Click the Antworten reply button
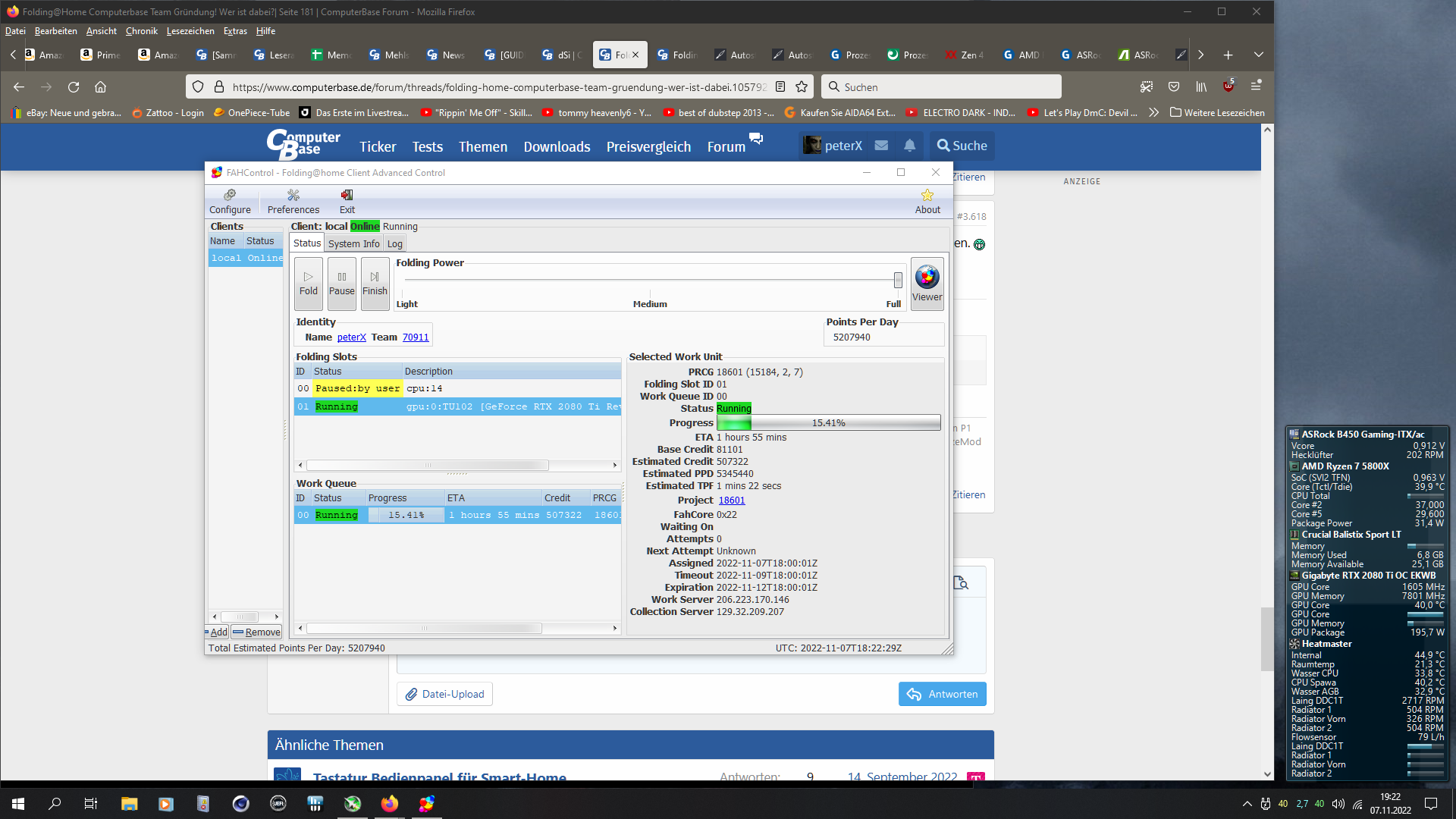Viewport: 1456px width, 819px height. click(942, 694)
